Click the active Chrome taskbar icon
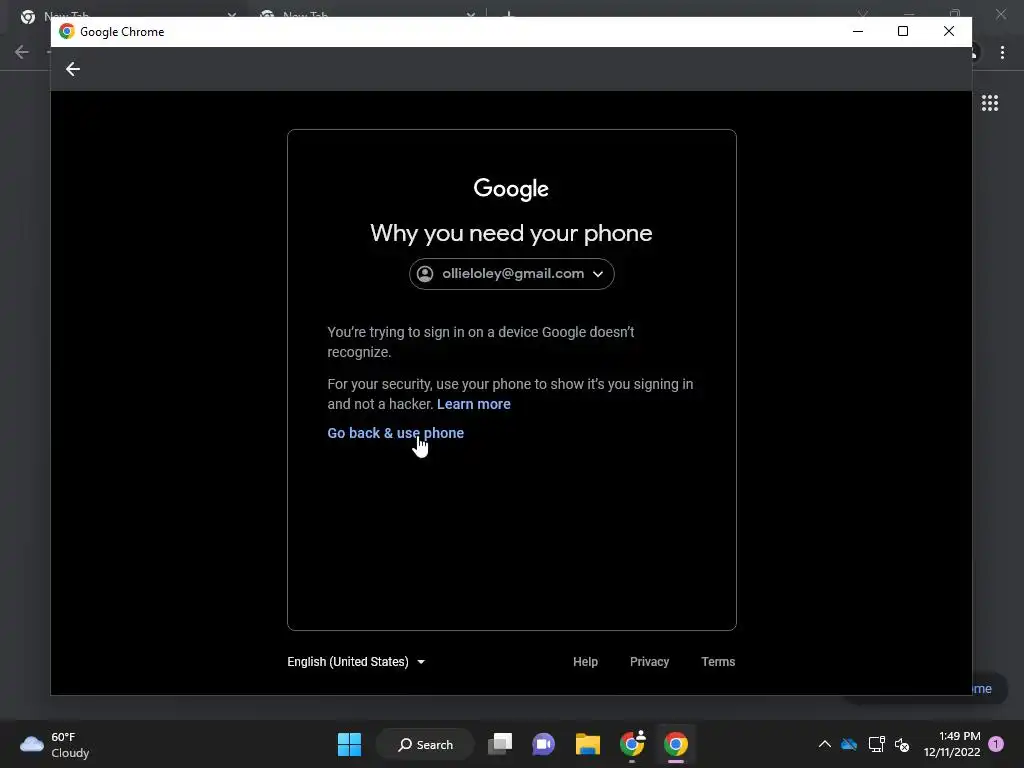 [x=676, y=744]
